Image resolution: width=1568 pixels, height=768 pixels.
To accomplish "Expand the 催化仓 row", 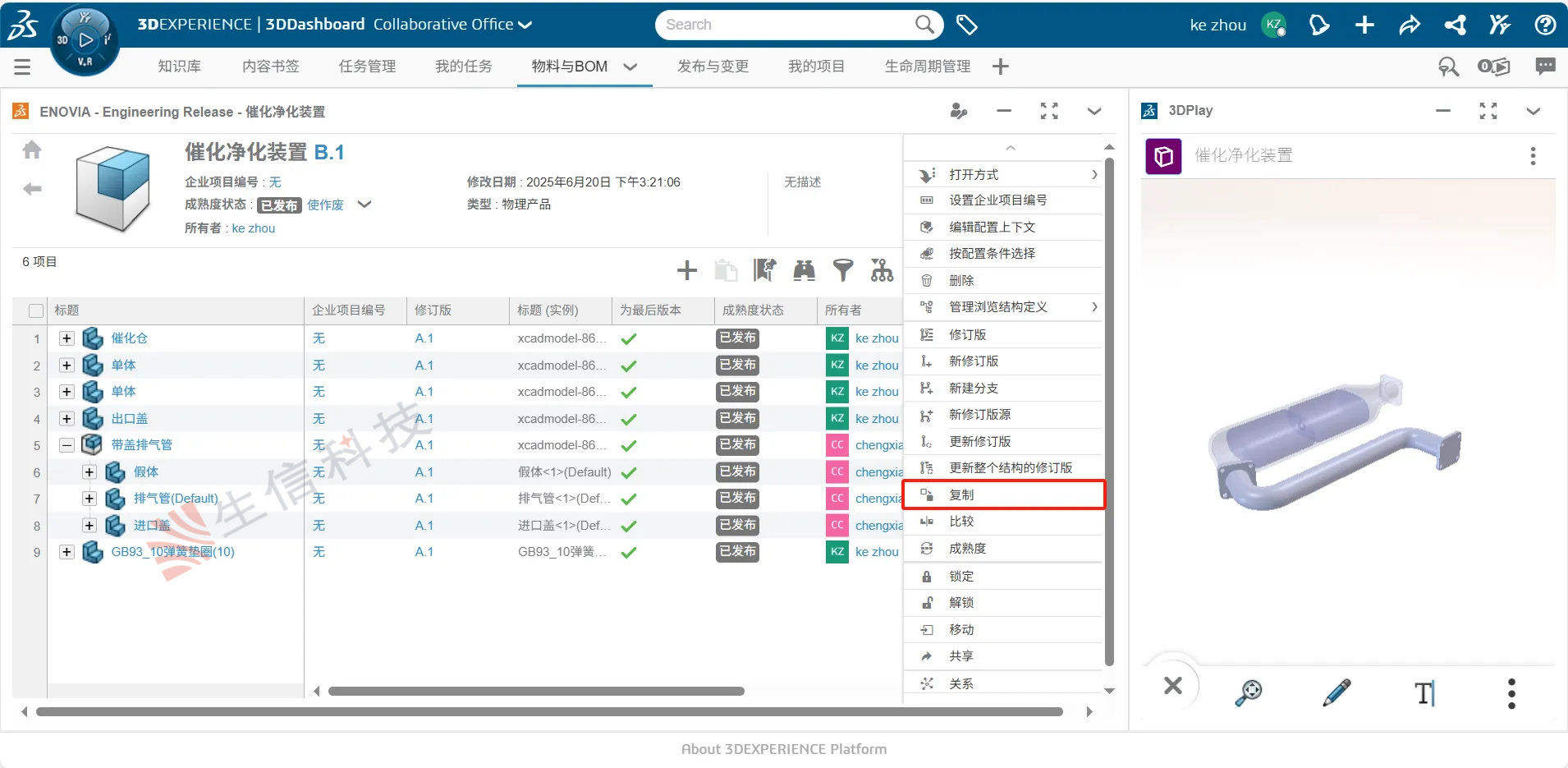I will (x=67, y=338).
